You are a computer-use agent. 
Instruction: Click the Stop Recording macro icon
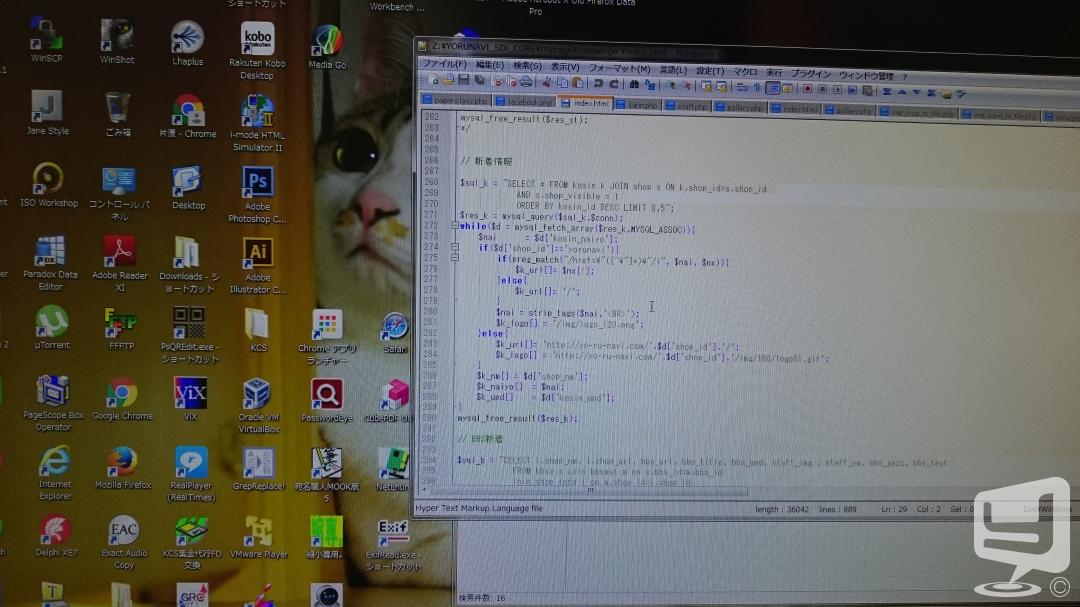[x=822, y=89]
